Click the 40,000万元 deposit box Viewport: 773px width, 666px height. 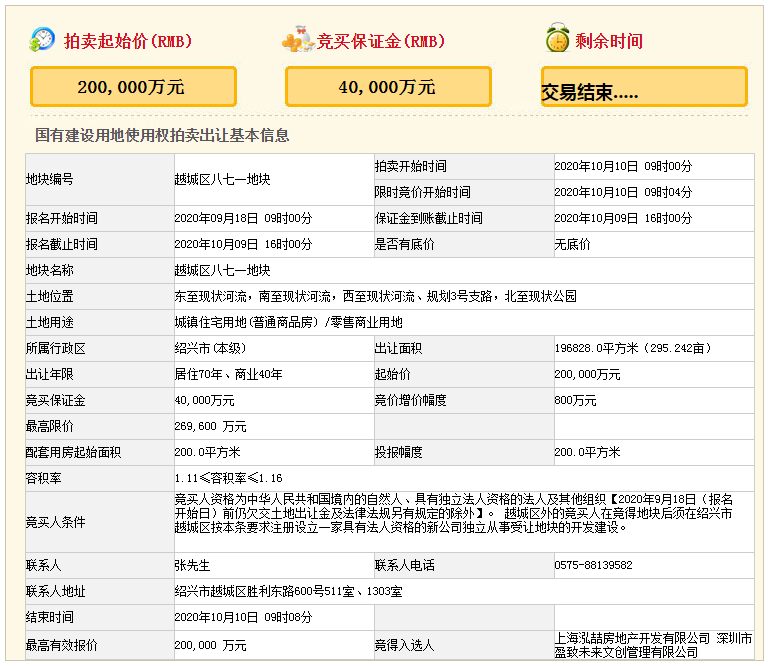coord(388,87)
